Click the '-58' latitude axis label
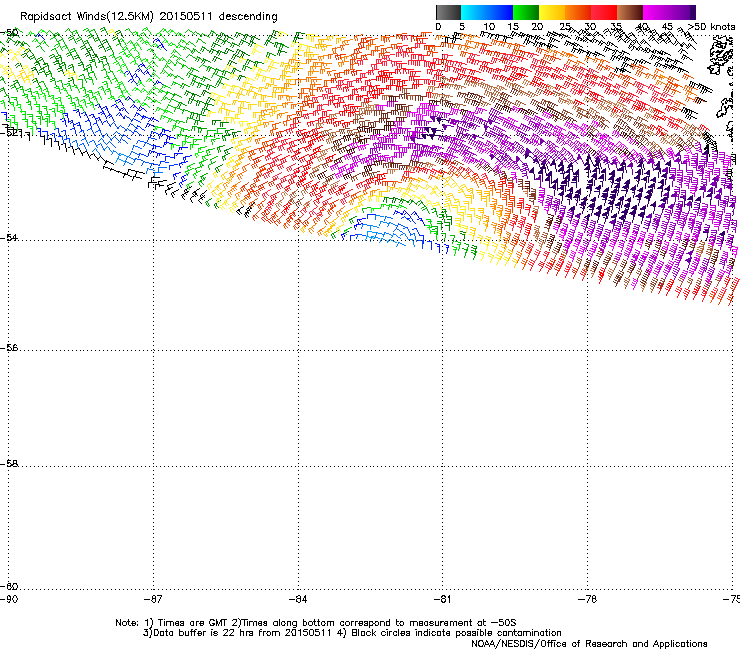The image size is (740, 650). [9, 464]
